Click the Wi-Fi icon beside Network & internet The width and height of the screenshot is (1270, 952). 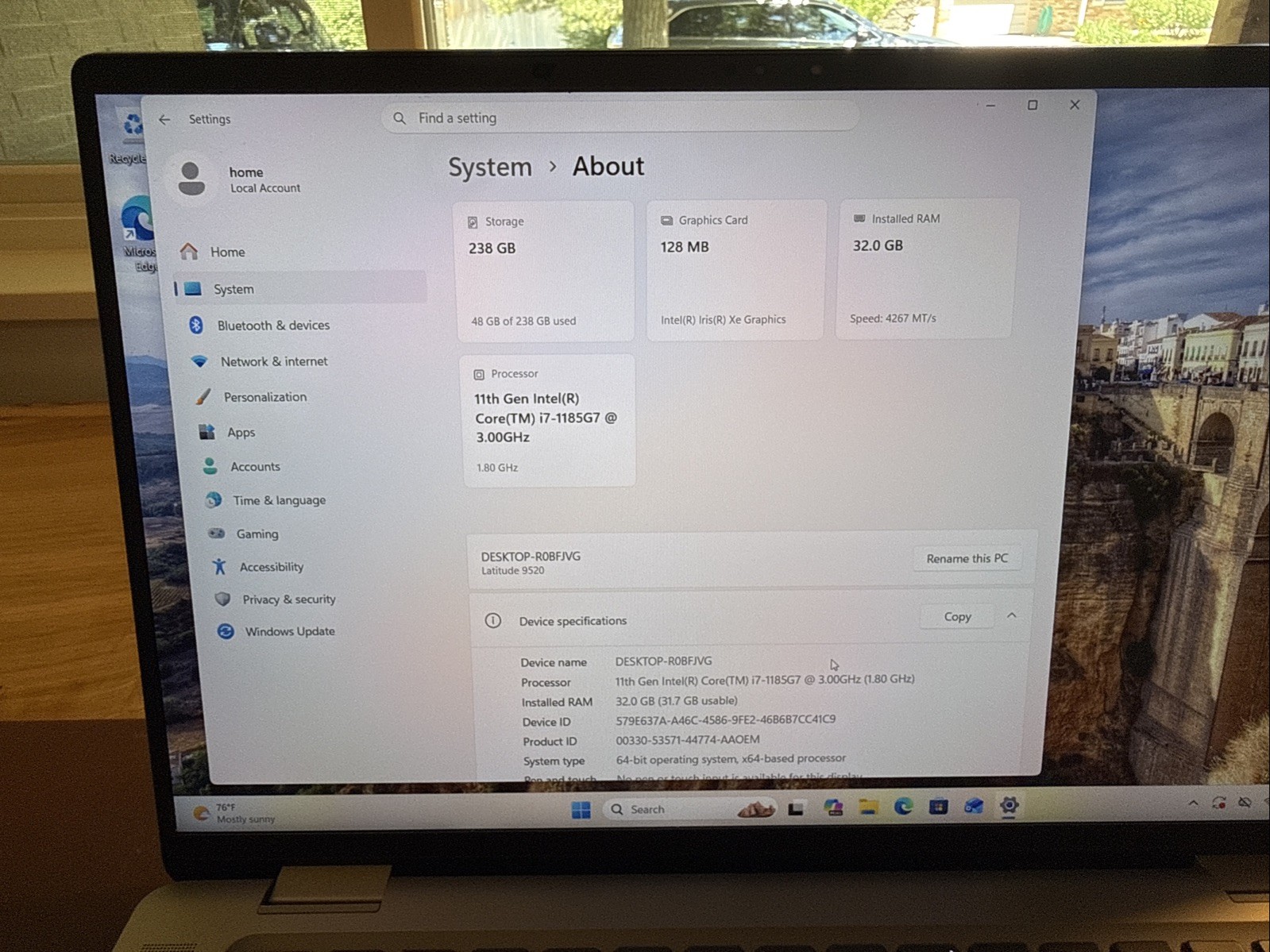coord(200,361)
